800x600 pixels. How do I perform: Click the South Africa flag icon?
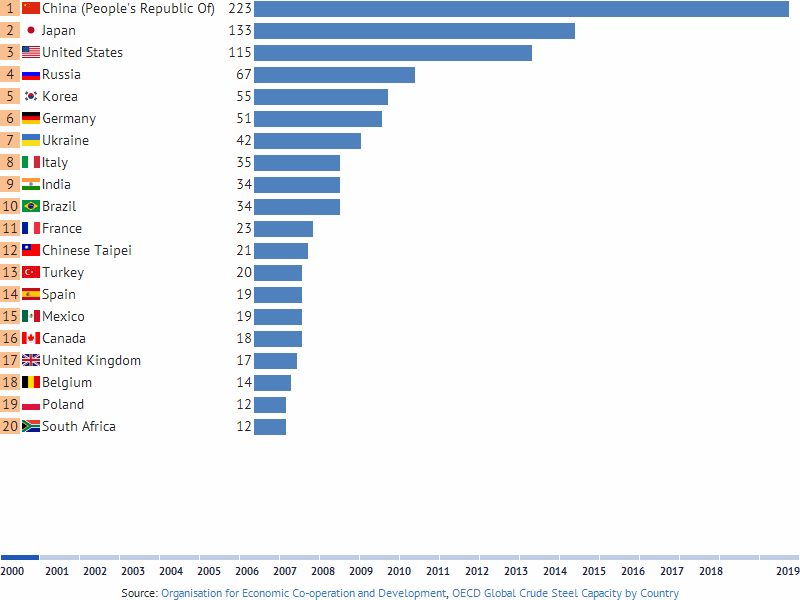(30, 426)
